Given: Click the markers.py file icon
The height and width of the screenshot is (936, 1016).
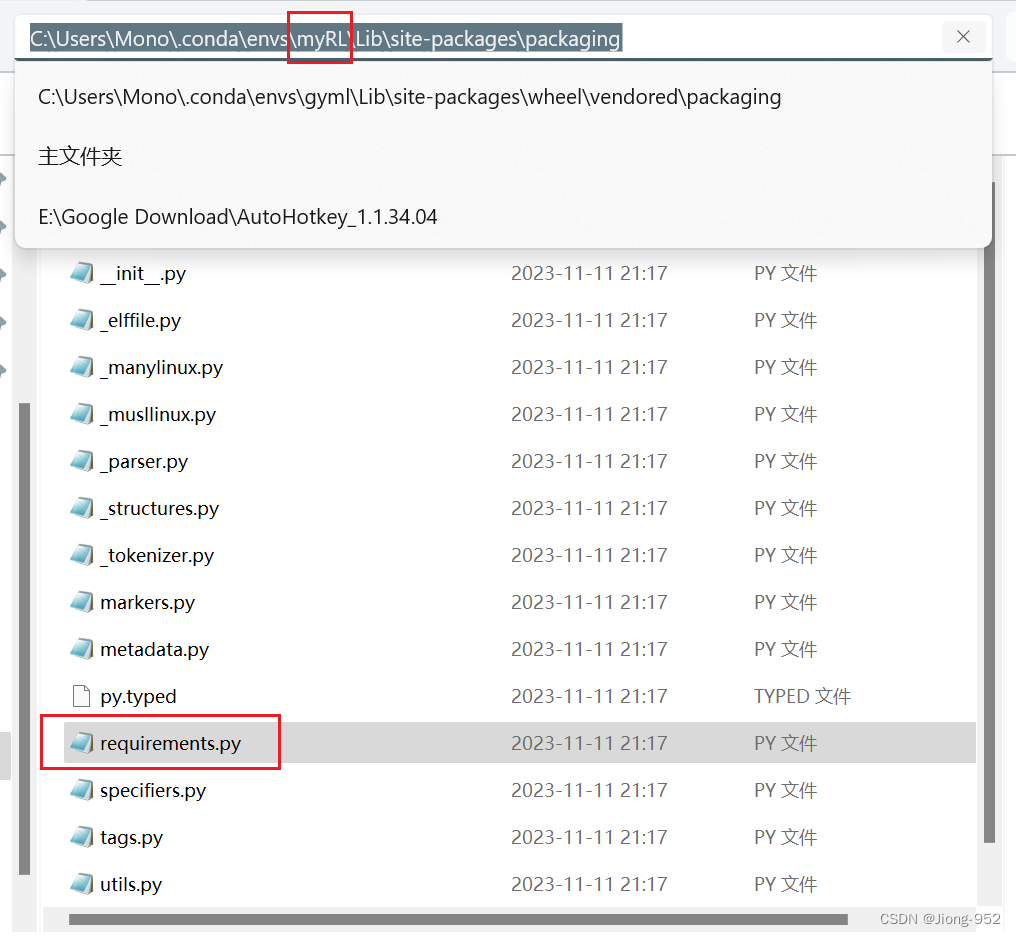Looking at the screenshot, I should pyautogui.click(x=81, y=602).
